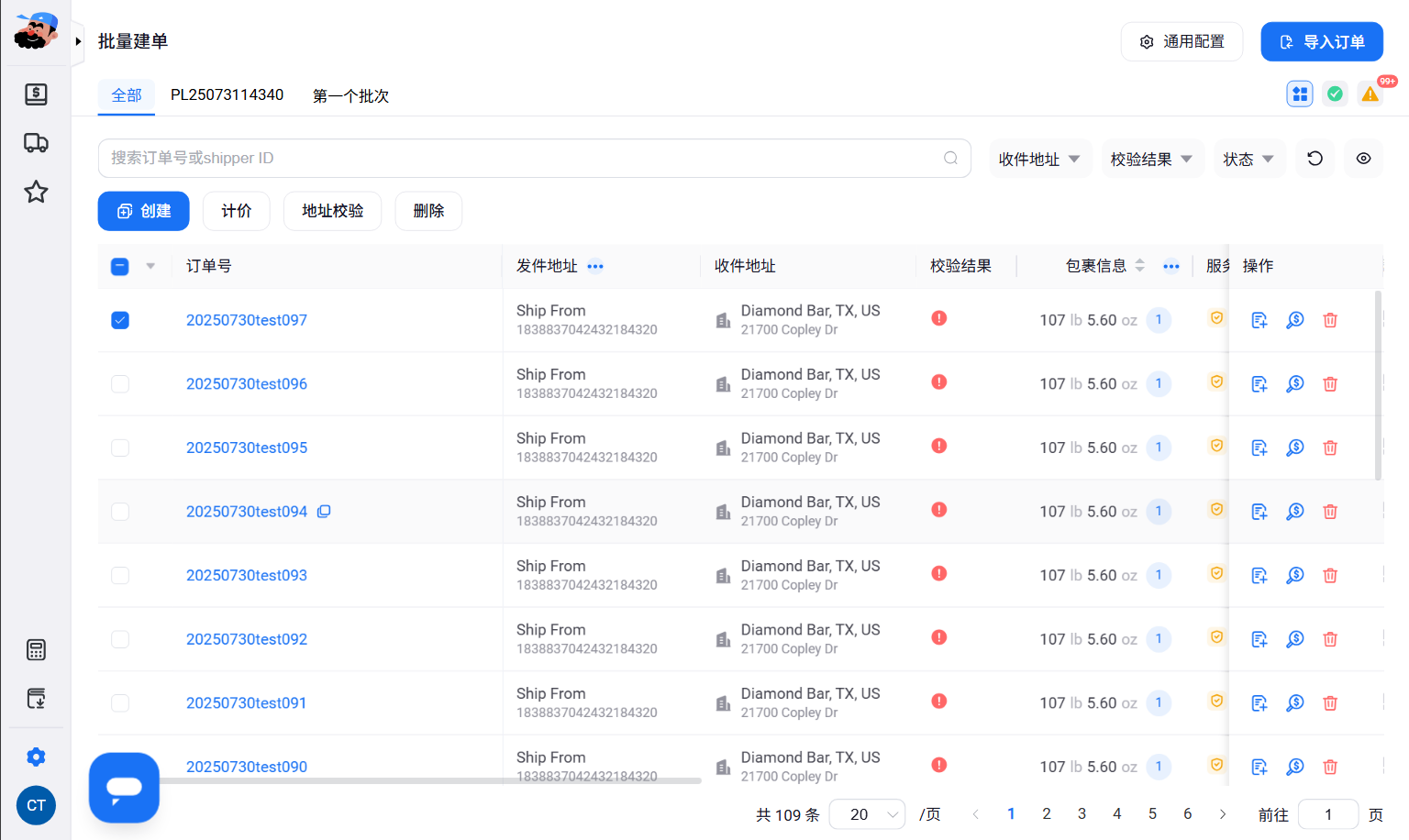Click the 创建 button
Image resolution: width=1409 pixels, height=840 pixels.
click(x=144, y=211)
